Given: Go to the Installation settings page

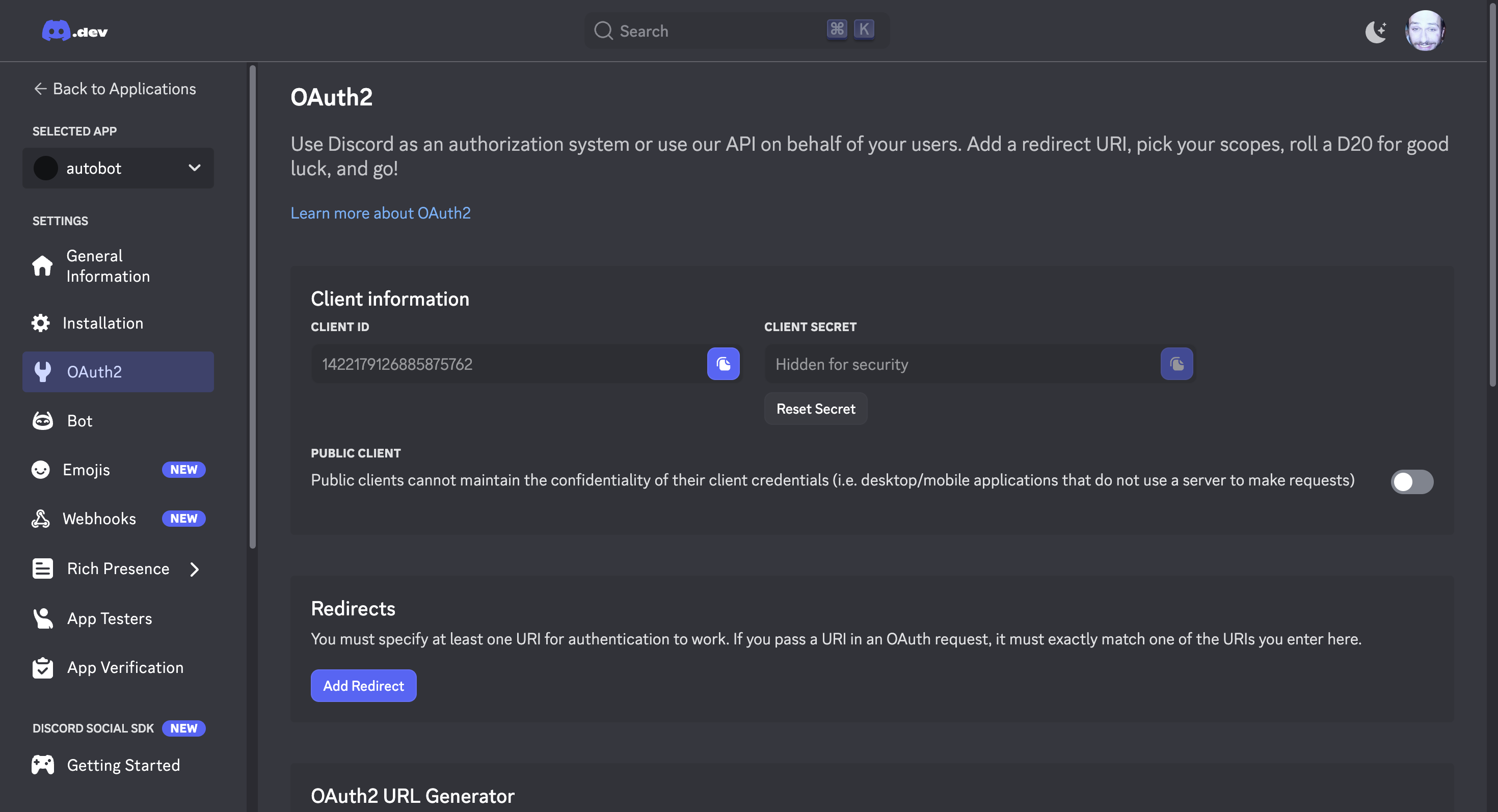Looking at the screenshot, I should pyautogui.click(x=118, y=323).
